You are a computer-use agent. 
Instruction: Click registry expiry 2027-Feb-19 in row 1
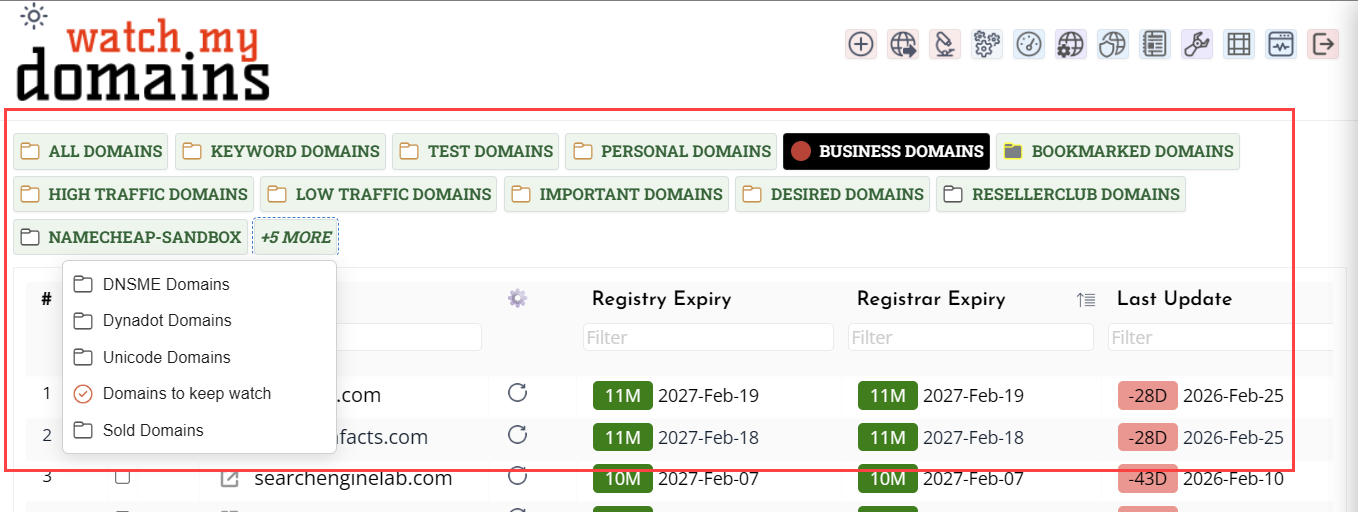click(708, 396)
